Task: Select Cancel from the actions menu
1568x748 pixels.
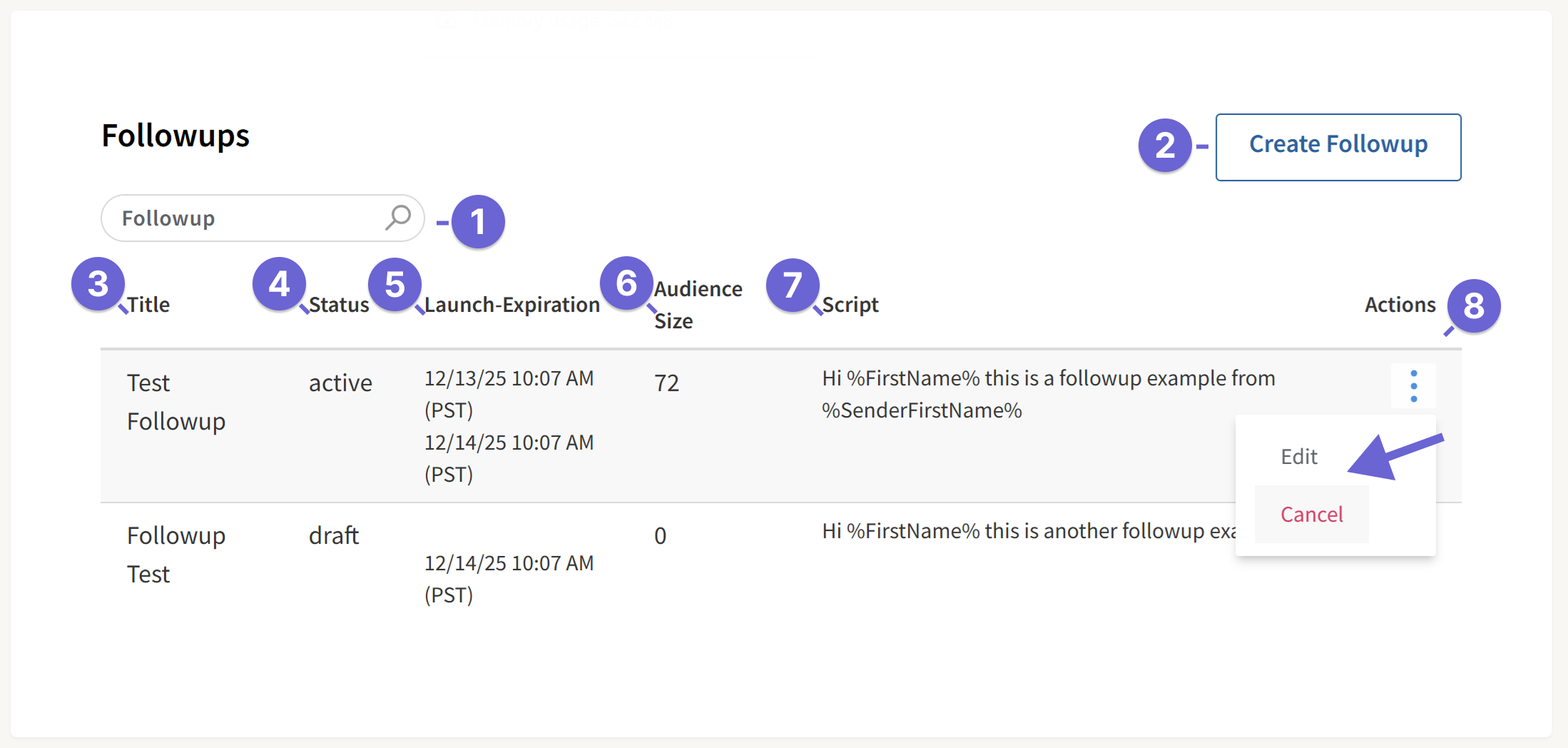Action: [x=1311, y=514]
